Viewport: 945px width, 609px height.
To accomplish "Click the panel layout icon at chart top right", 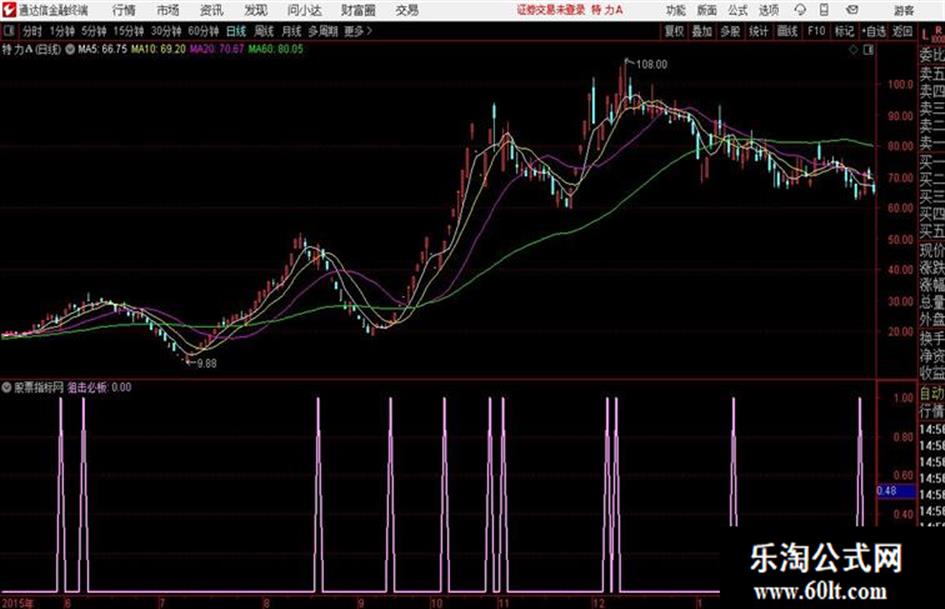I will (868, 50).
